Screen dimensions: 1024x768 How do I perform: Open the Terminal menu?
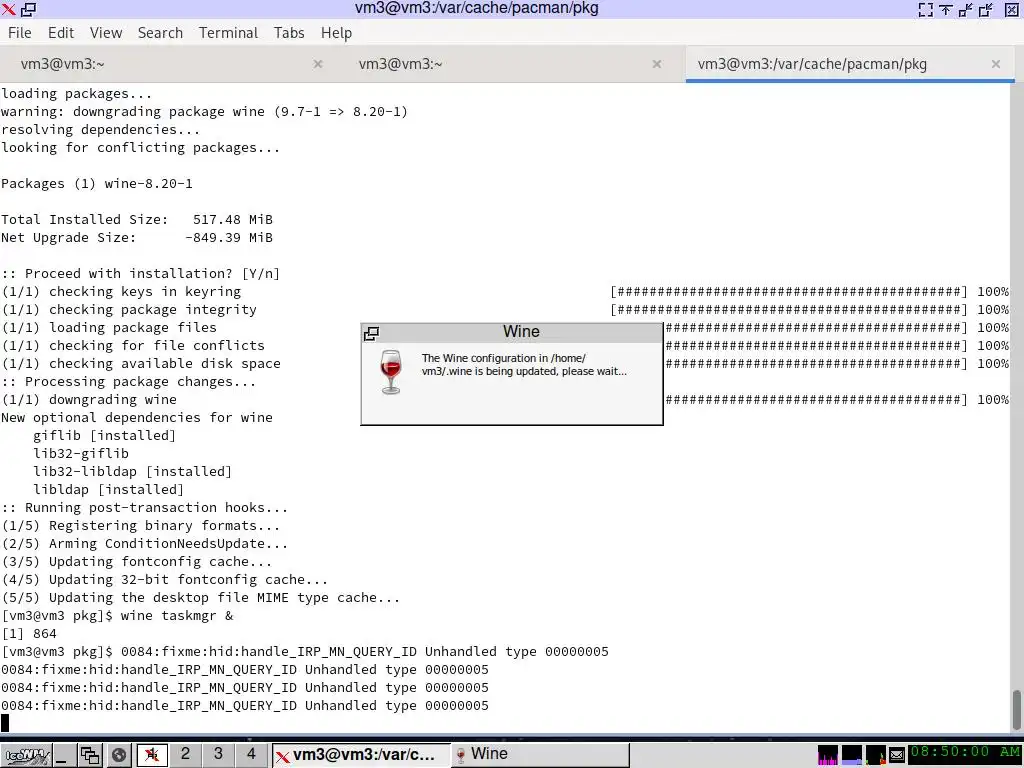(x=229, y=33)
